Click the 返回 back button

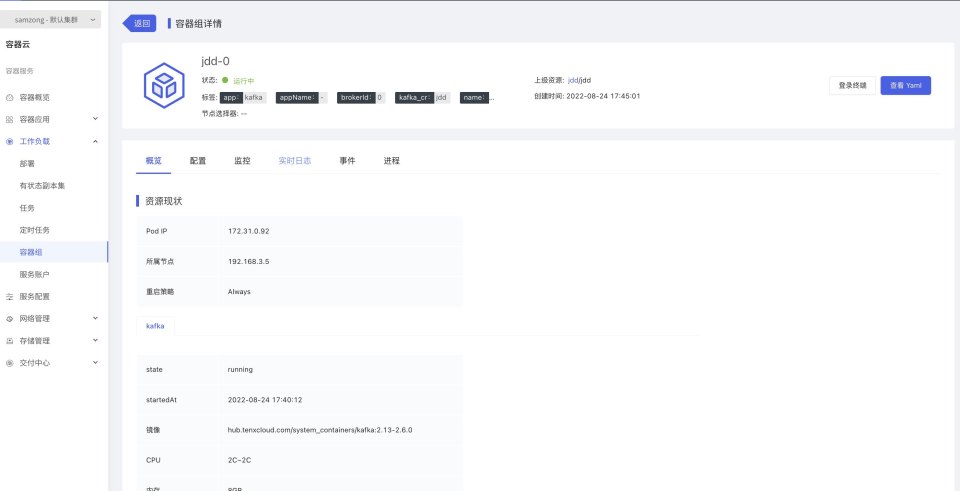pos(141,23)
